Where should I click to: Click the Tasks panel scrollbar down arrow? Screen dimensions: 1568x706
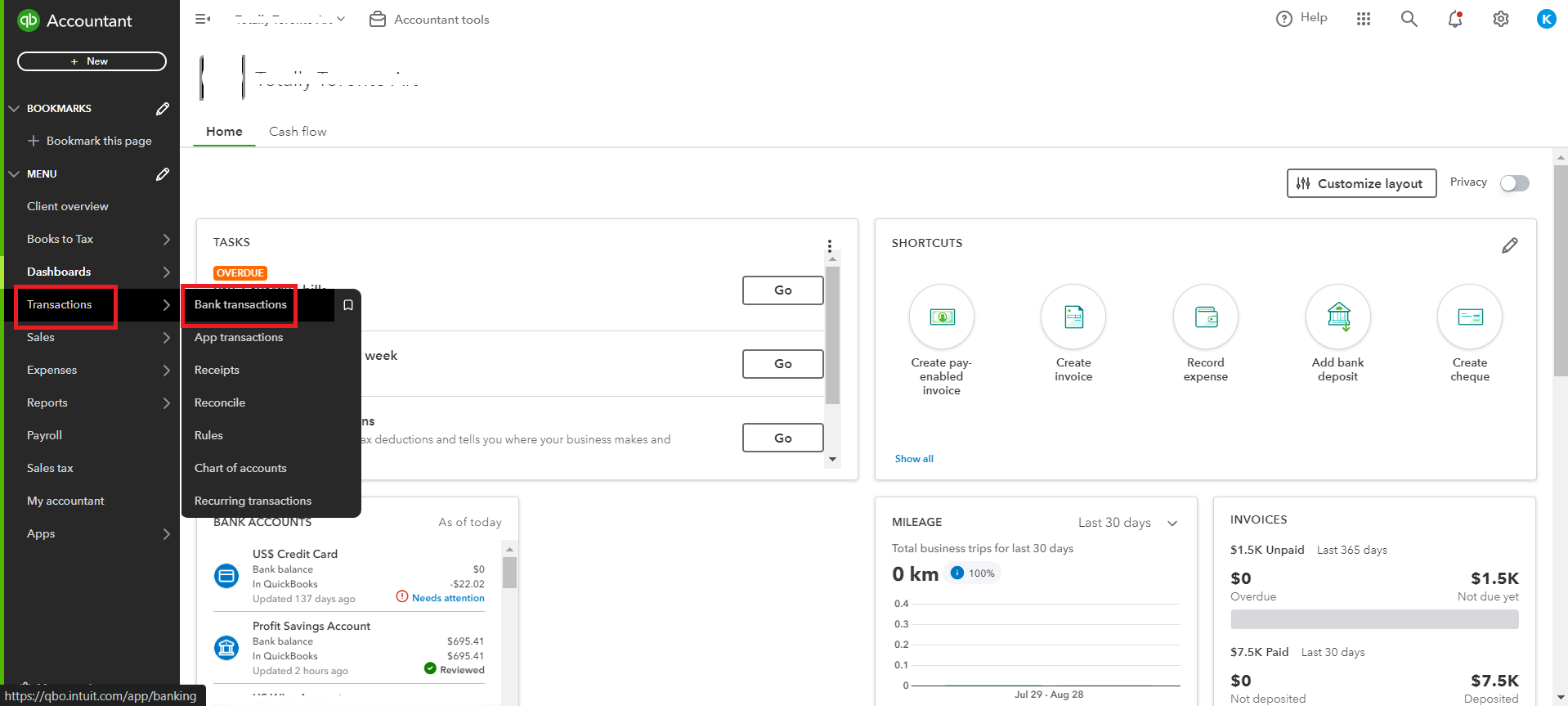click(832, 459)
